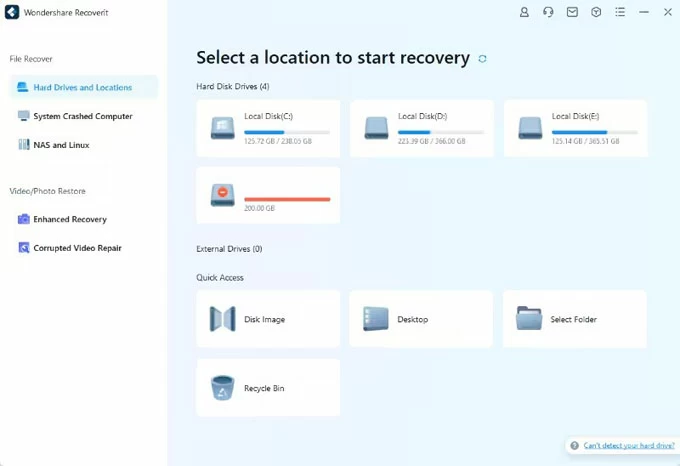Image resolution: width=680 pixels, height=466 pixels.
Task: Click the Recycle Bin label
Action: coord(264,388)
